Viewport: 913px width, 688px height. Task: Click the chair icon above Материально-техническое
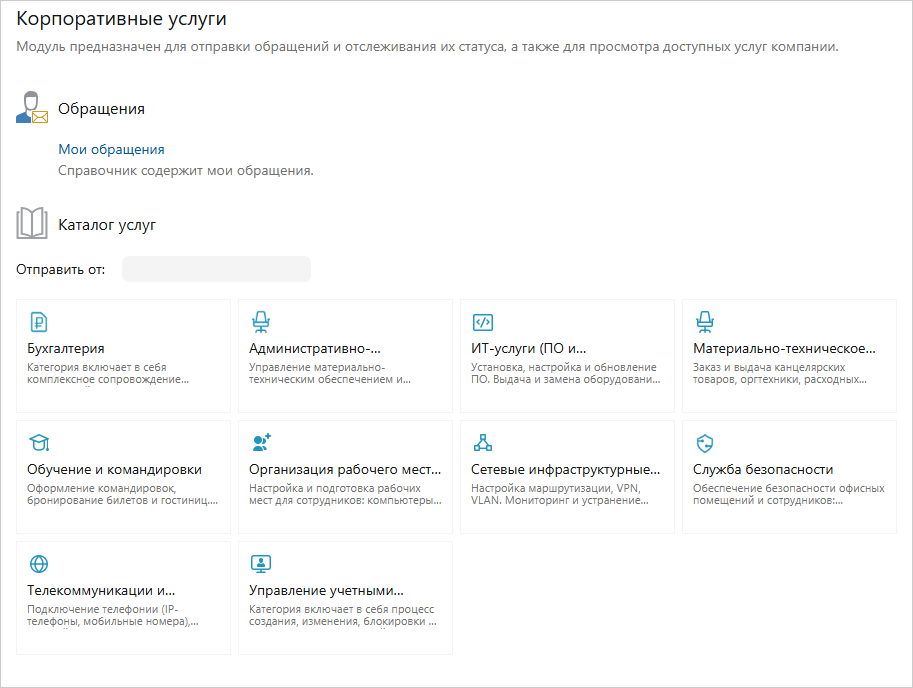[705, 322]
